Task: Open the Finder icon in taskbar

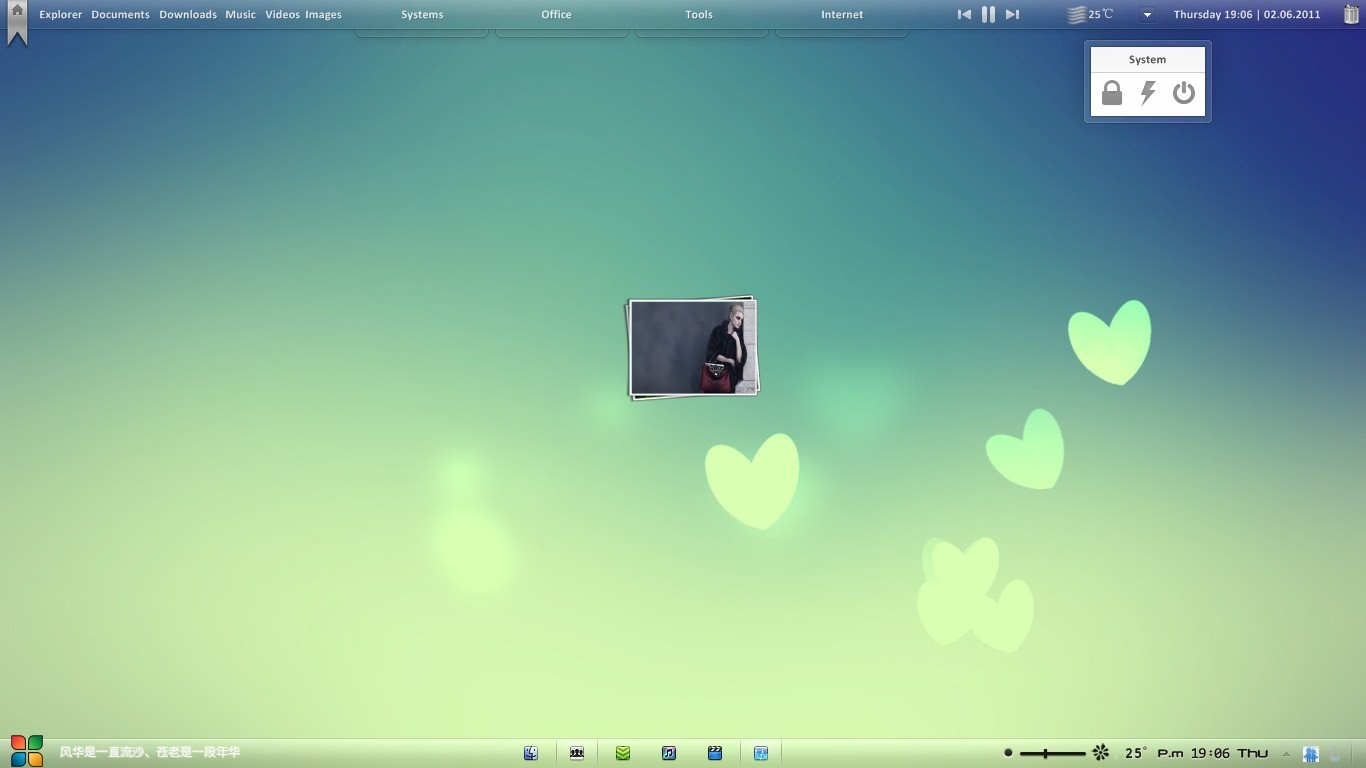Action: (x=531, y=753)
